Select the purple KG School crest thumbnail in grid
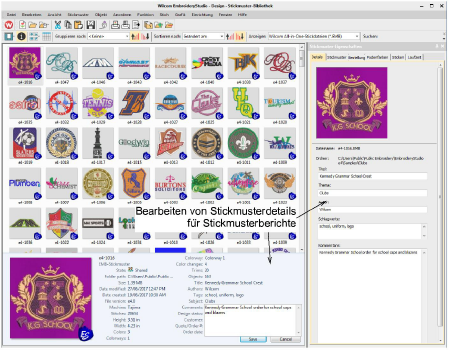The height and width of the screenshot is (360, 455). point(25,63)
